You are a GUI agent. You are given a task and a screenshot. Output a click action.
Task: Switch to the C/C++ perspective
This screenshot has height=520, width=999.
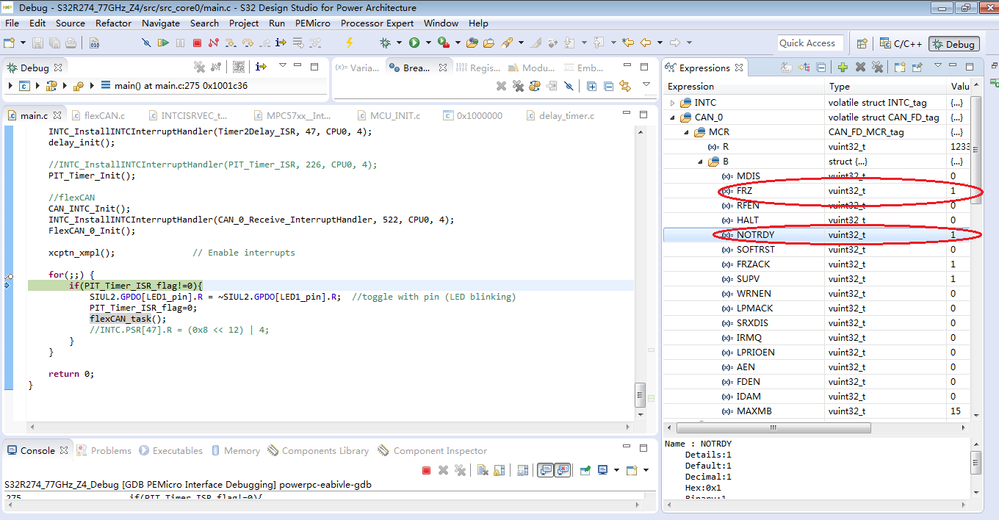point(899,44)
